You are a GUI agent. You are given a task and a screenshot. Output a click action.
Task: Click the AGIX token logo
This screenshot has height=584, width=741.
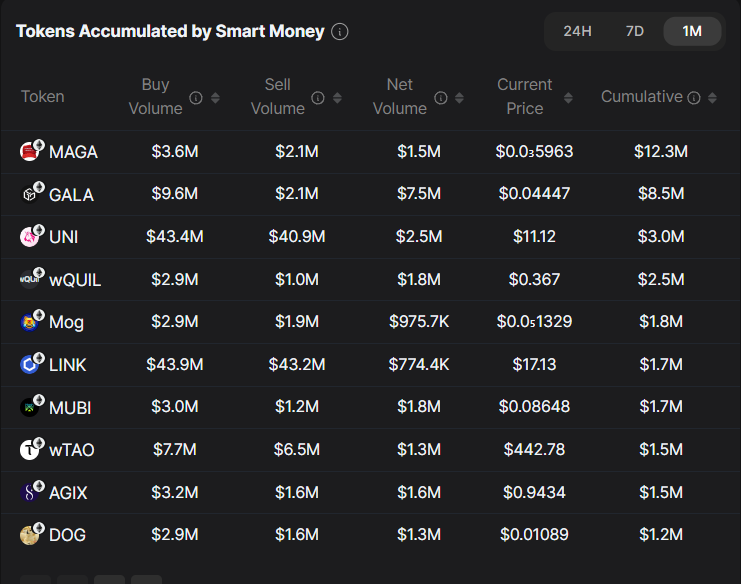(30, 492)
